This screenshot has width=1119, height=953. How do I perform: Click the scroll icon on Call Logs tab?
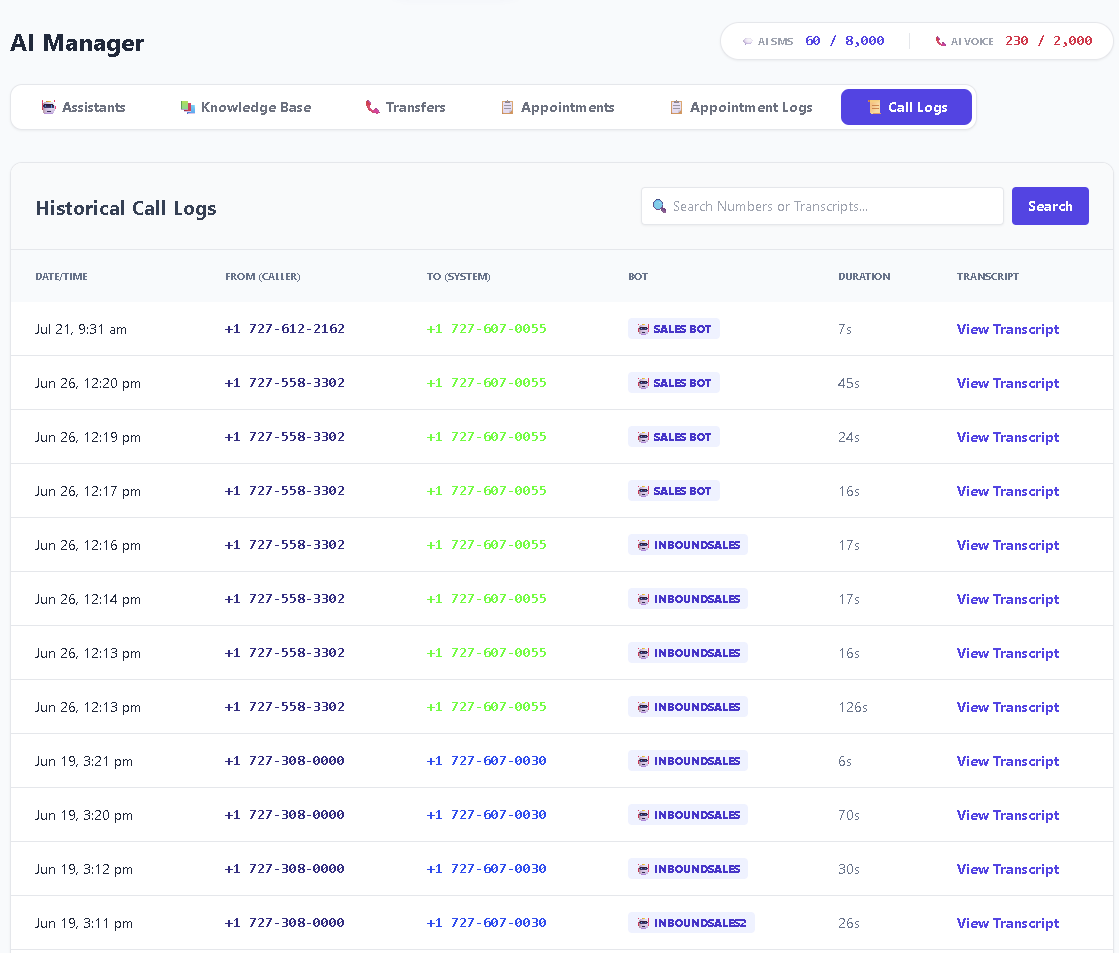874,107
